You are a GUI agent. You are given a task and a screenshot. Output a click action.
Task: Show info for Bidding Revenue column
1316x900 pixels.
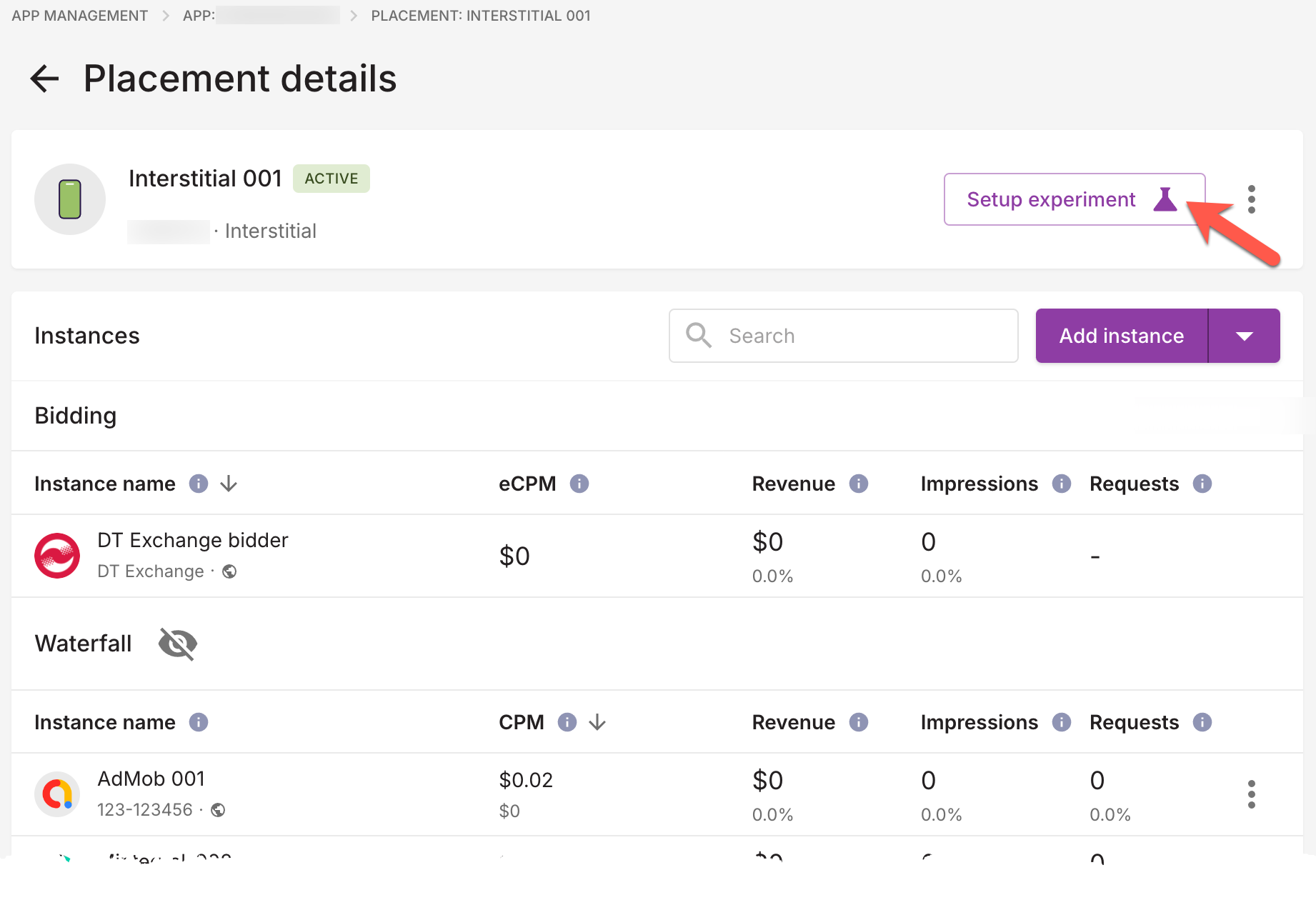click(859, 484)
